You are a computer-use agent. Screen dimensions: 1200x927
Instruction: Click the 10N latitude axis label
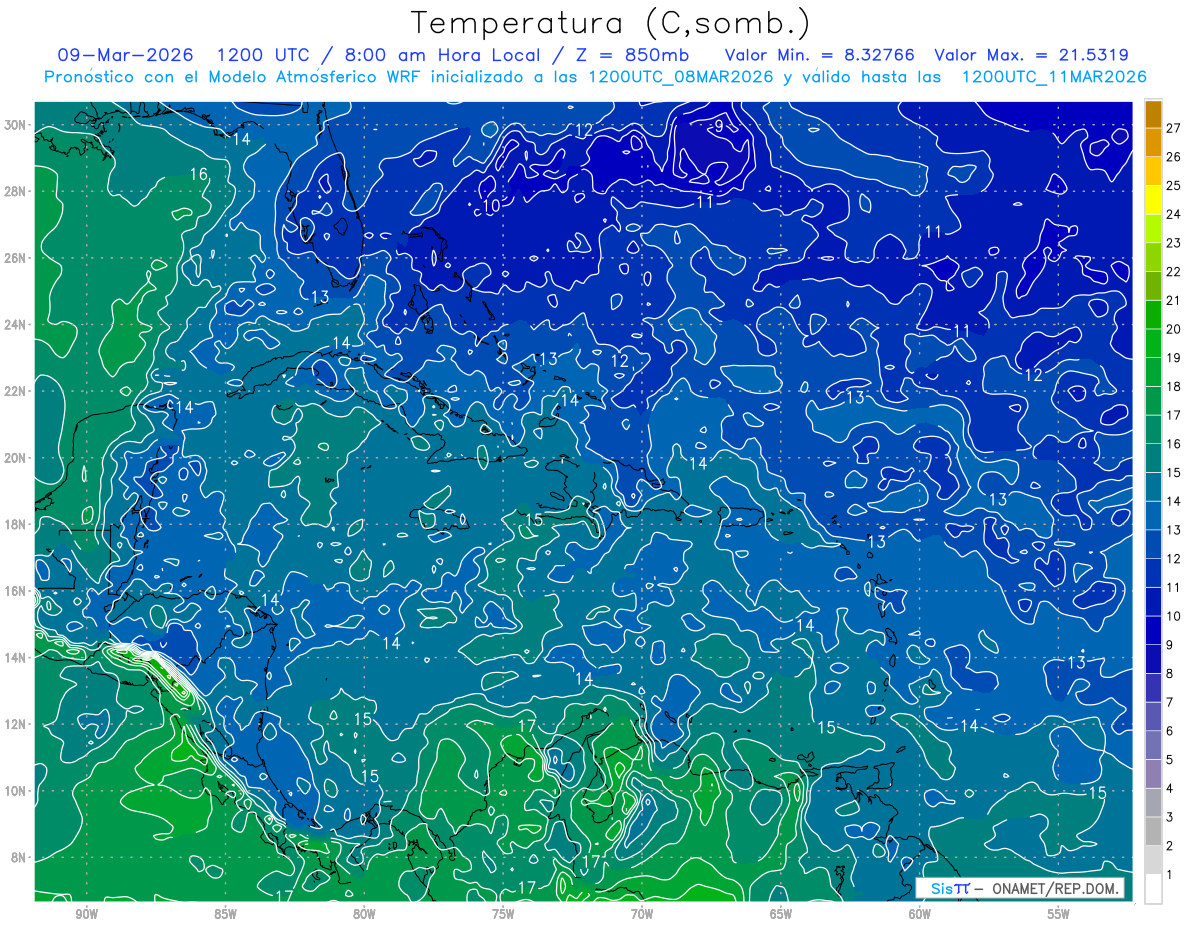[16, 791]
